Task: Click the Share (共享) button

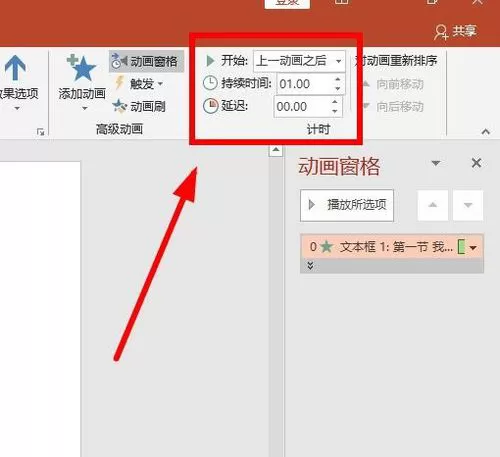Action: (x=456, y=32)
